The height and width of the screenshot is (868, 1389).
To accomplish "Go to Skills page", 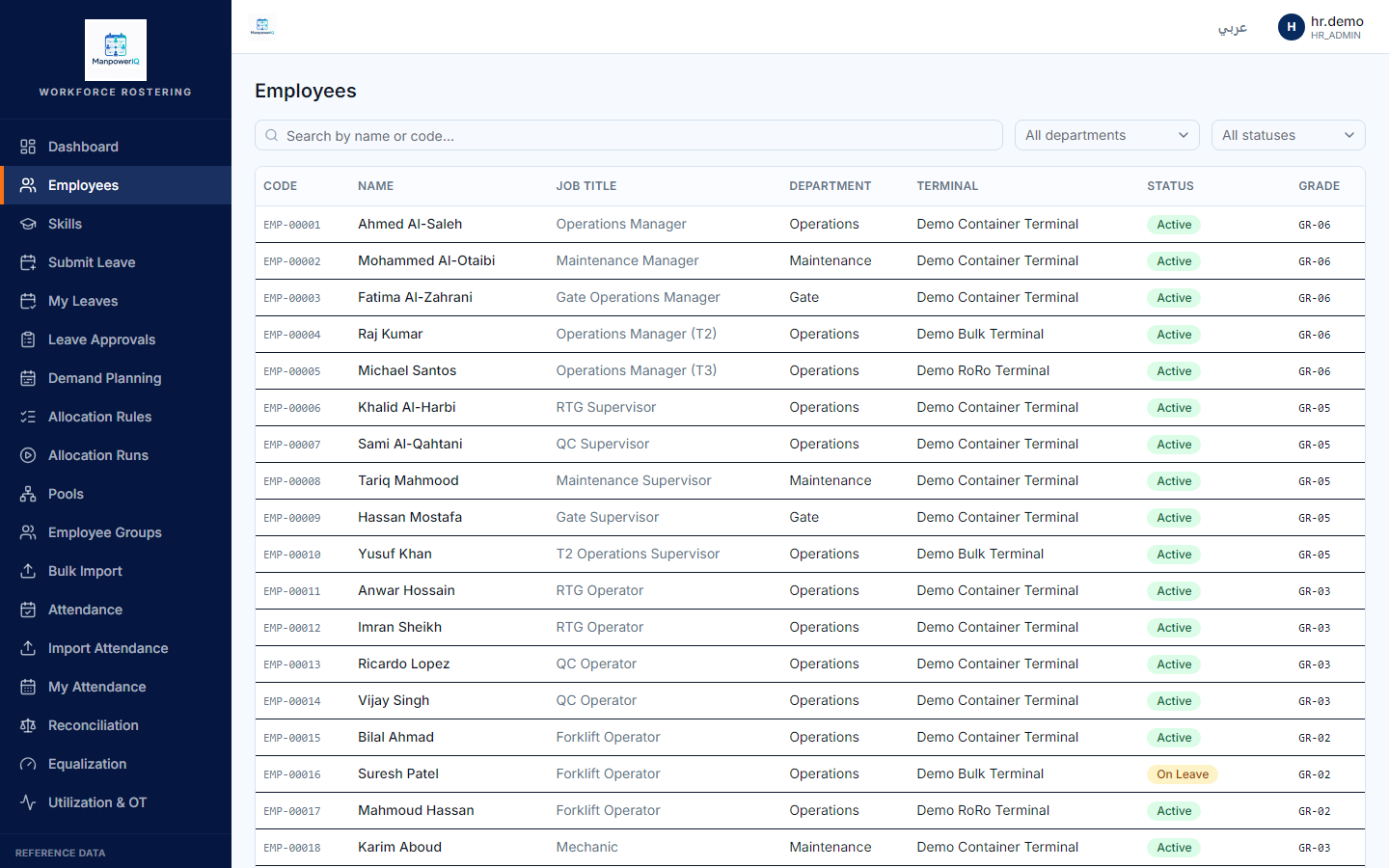I will pyautogui.click(x=116, y=224).
